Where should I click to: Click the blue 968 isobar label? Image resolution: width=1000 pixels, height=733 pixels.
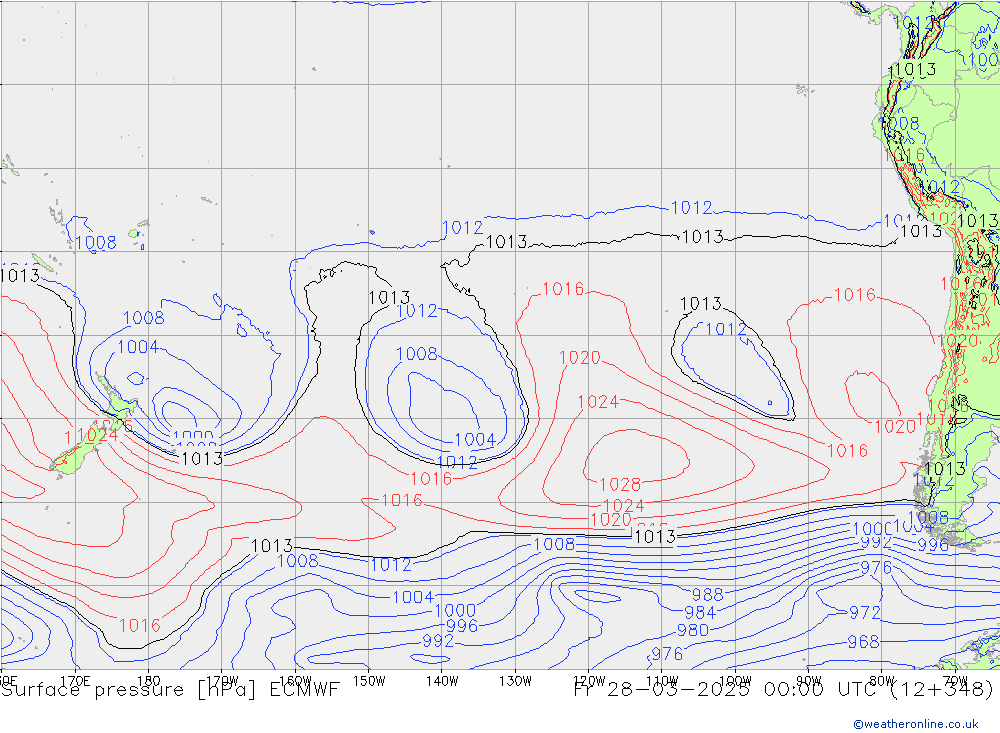click(864, 641)
